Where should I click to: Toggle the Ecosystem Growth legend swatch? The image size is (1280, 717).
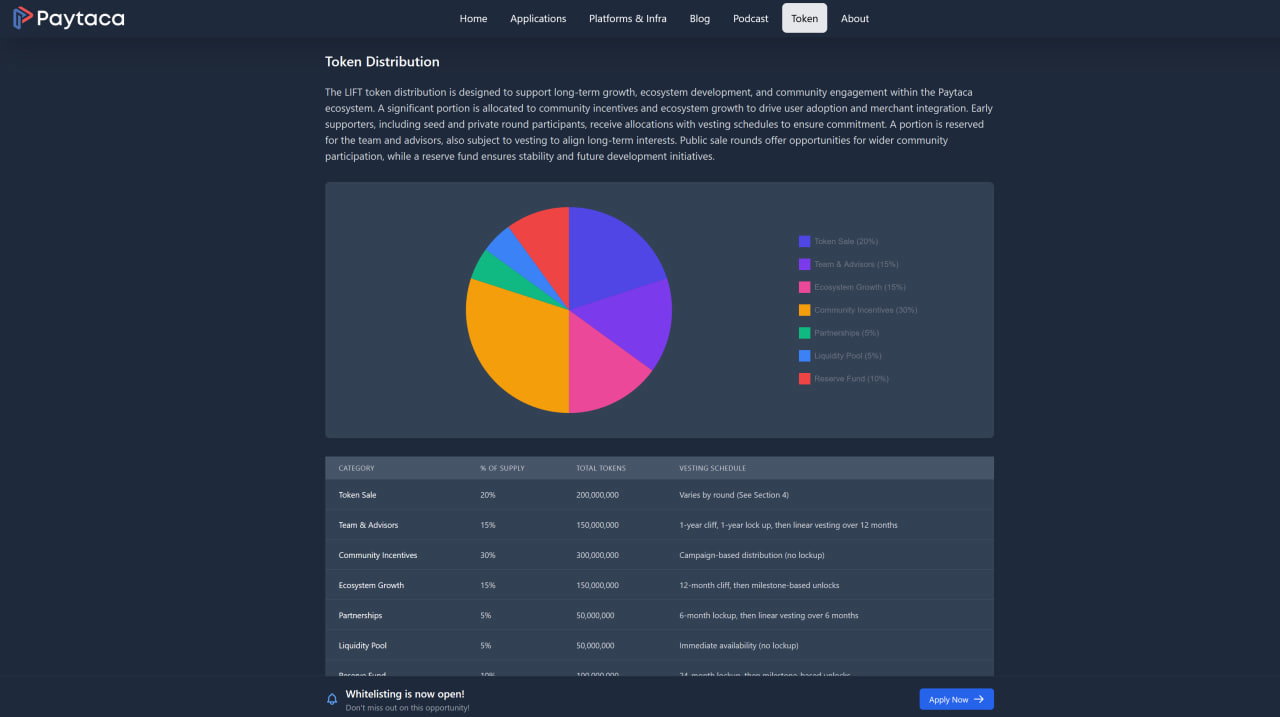point(804,287)
